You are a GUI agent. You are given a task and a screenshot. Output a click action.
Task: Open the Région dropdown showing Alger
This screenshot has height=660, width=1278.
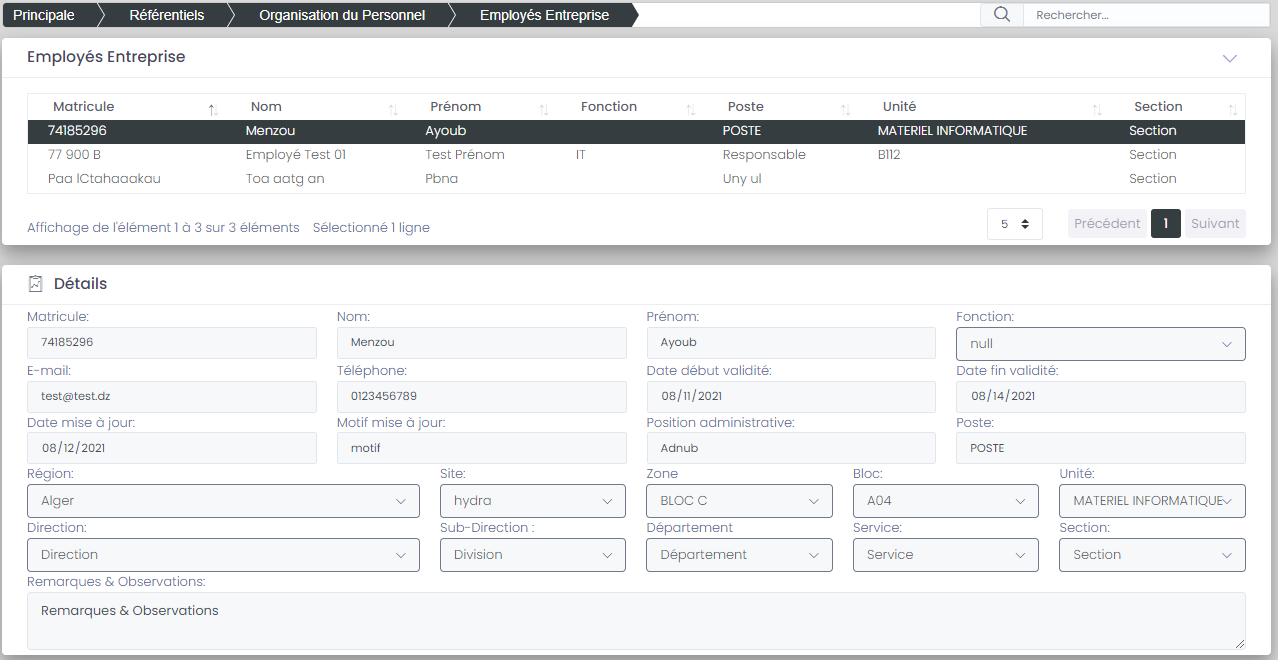[223, 501]
